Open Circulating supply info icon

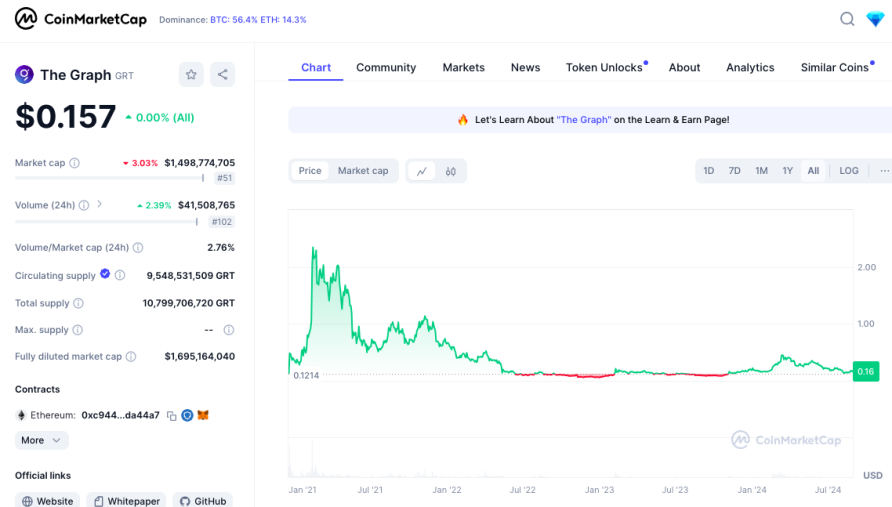119,275
